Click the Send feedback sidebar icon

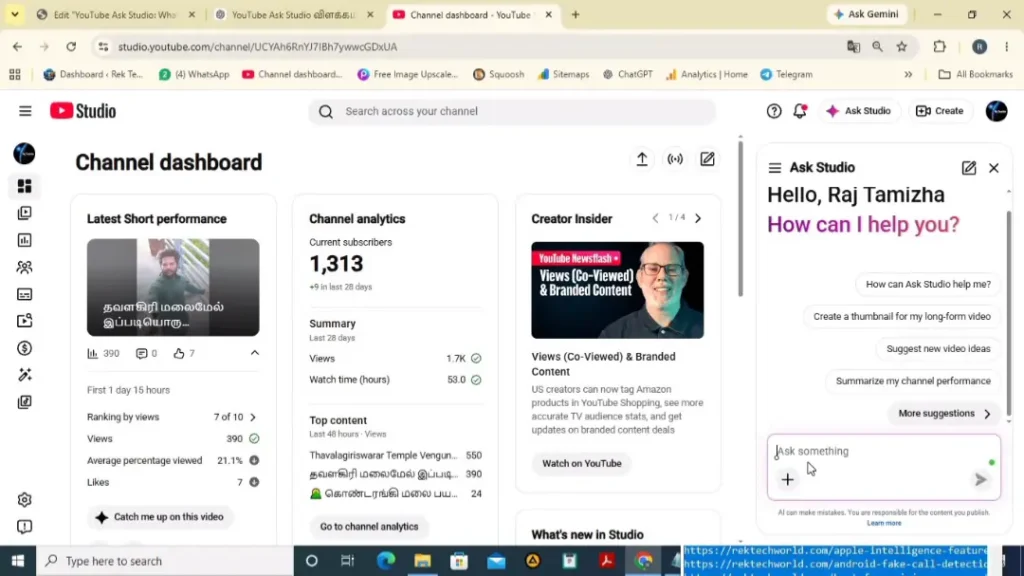point(24,526)
